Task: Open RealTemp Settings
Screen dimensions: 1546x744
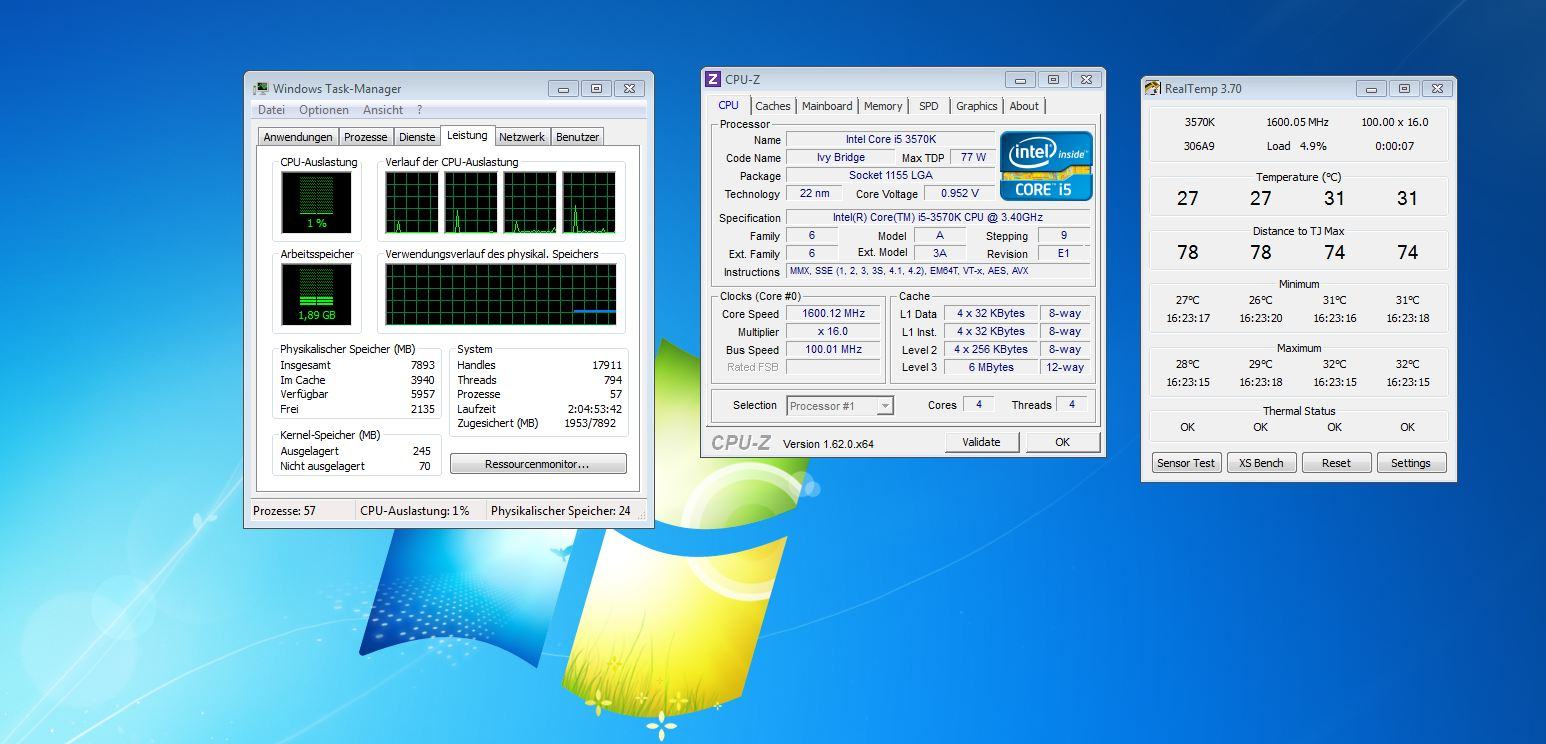Action: [1411, 463]
